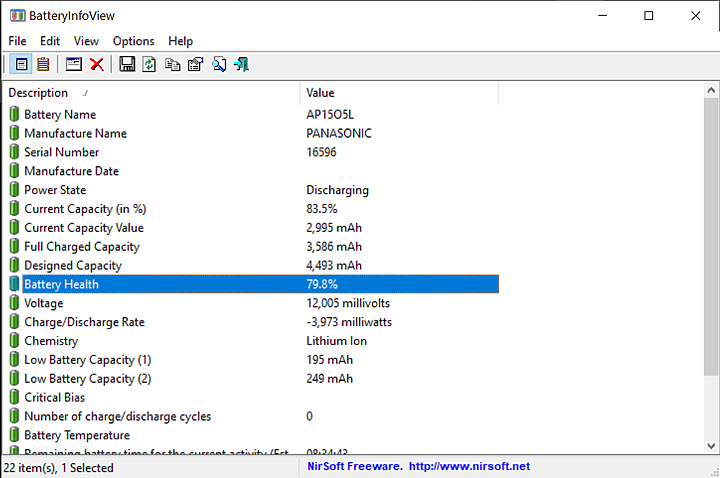Select the Manufacture Name row
Image resolution: width=720 pixels, height=478 pixels.
pyautogui.click(x=253, y=133)
